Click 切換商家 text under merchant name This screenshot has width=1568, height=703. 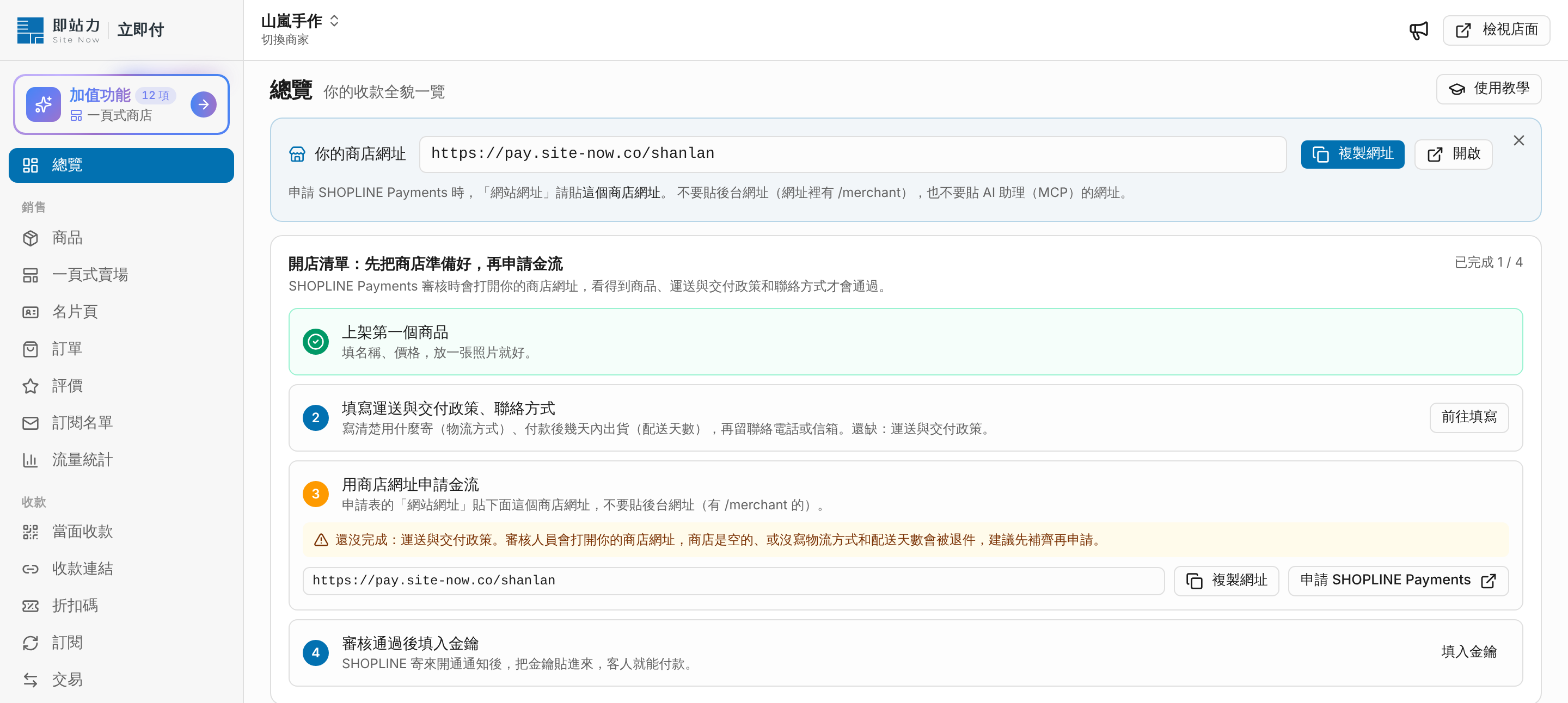(x=285, y=40)
